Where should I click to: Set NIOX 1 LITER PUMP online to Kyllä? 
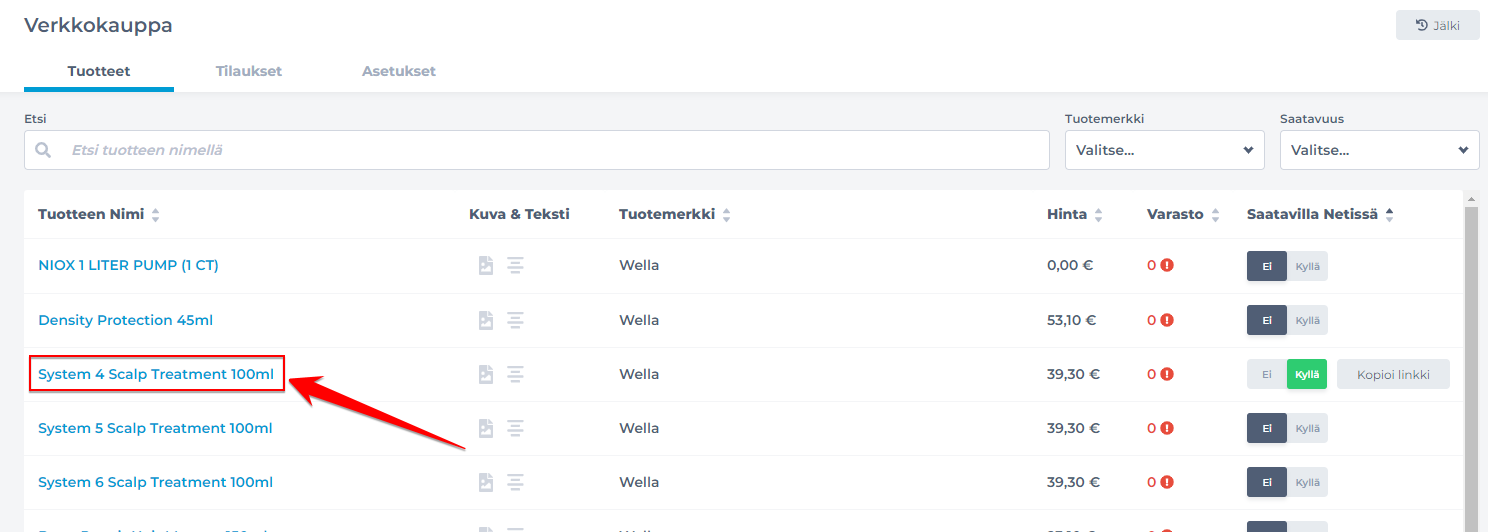click(x=1308, y=266)
